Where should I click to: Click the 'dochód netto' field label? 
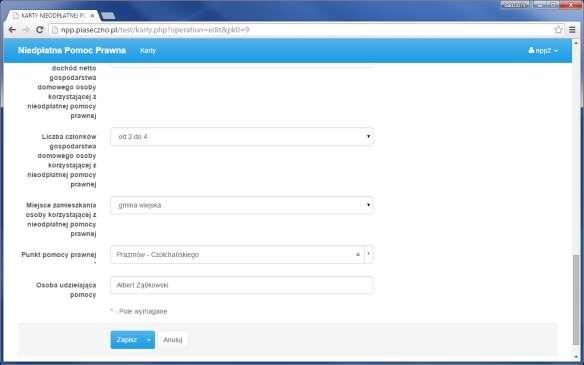tap(62, 92)
